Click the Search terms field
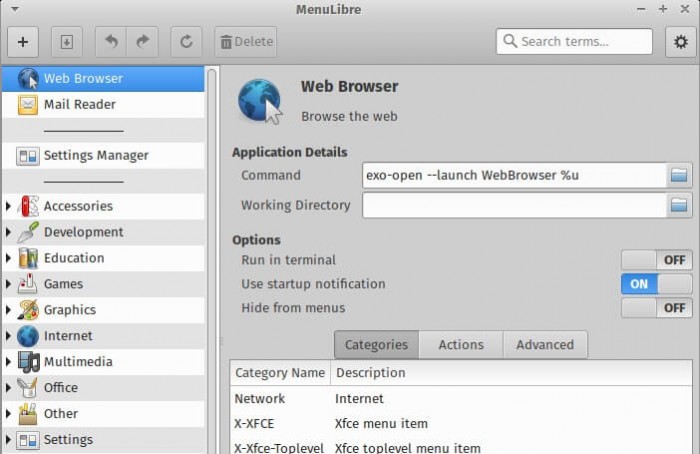This screenshot has width=700, height=454. pos(574,42)
